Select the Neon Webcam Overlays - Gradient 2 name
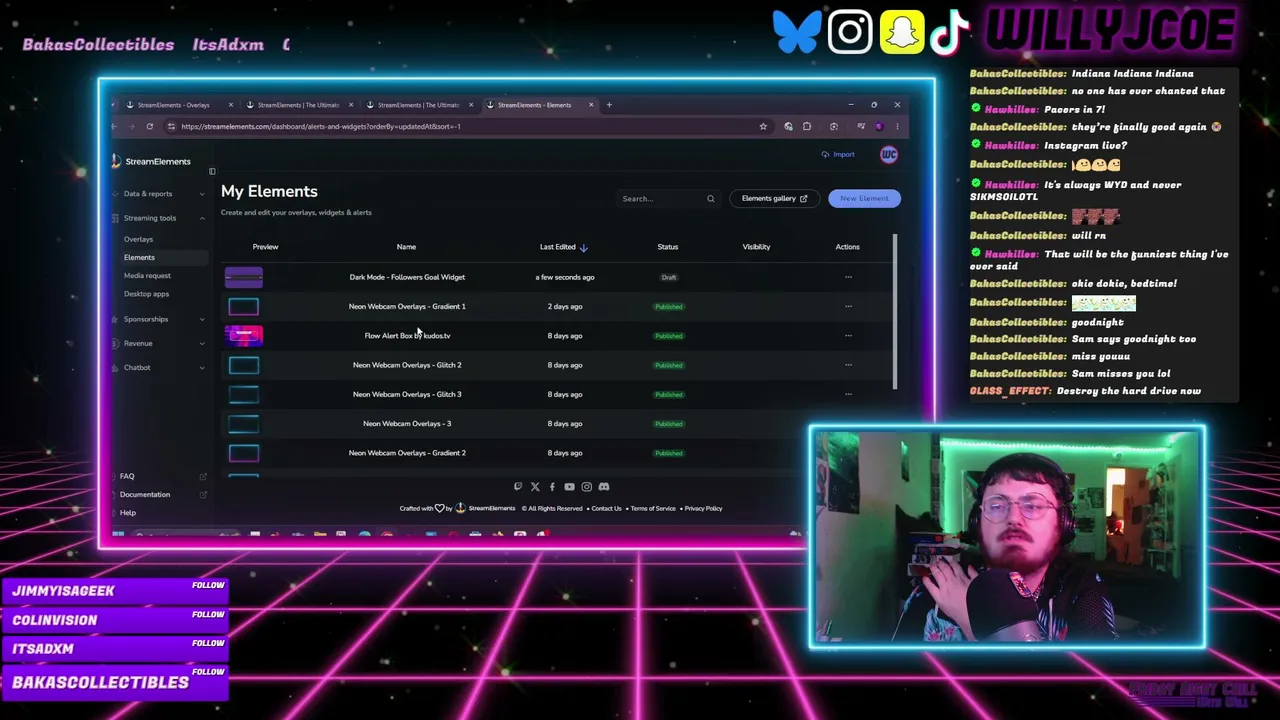This screenshot has height=720, width=1280. point(407,453)
